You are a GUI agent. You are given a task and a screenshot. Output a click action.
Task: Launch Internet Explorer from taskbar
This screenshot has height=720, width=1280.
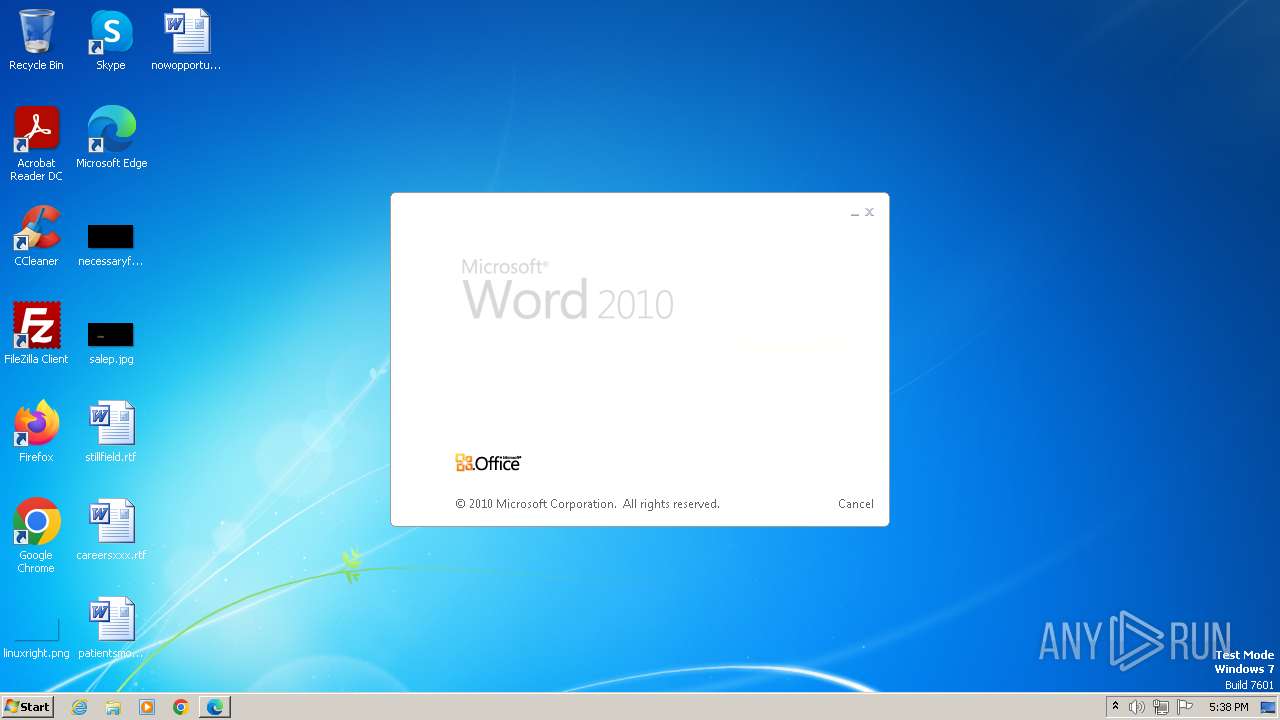[x=80, y=707]
